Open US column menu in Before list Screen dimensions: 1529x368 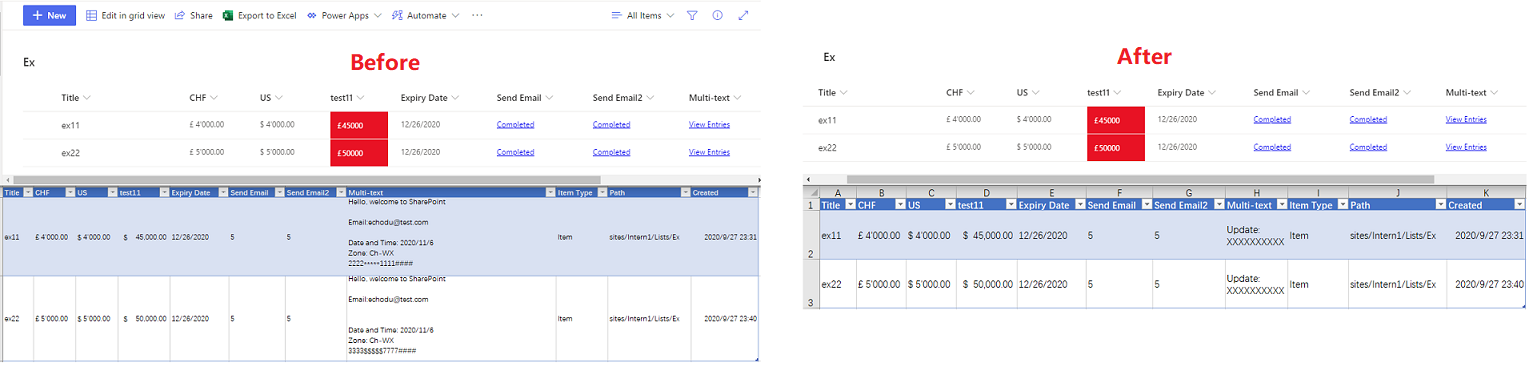coord(271,98)
